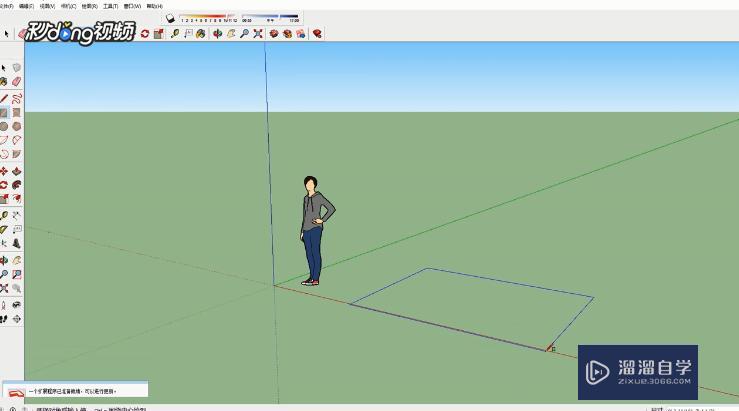Click Zoom magnifier in top toolbar
739x411 pixels.
click(x=244, y=33)
